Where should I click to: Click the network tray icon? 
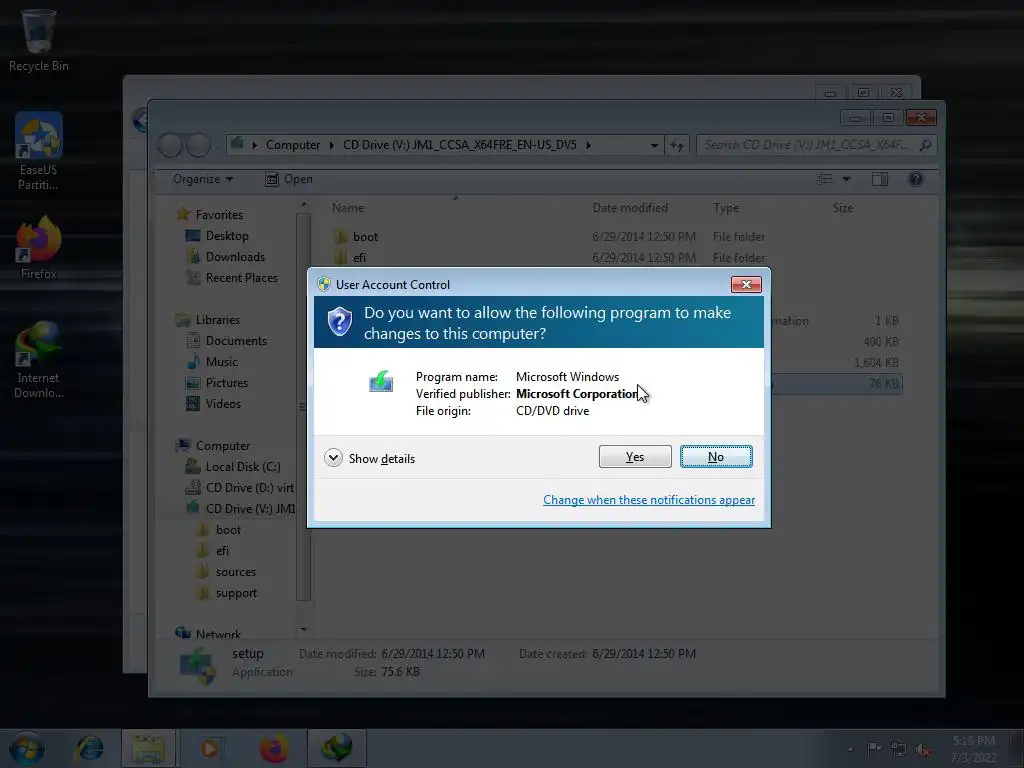pyautogui.click(x=899, y=749)
